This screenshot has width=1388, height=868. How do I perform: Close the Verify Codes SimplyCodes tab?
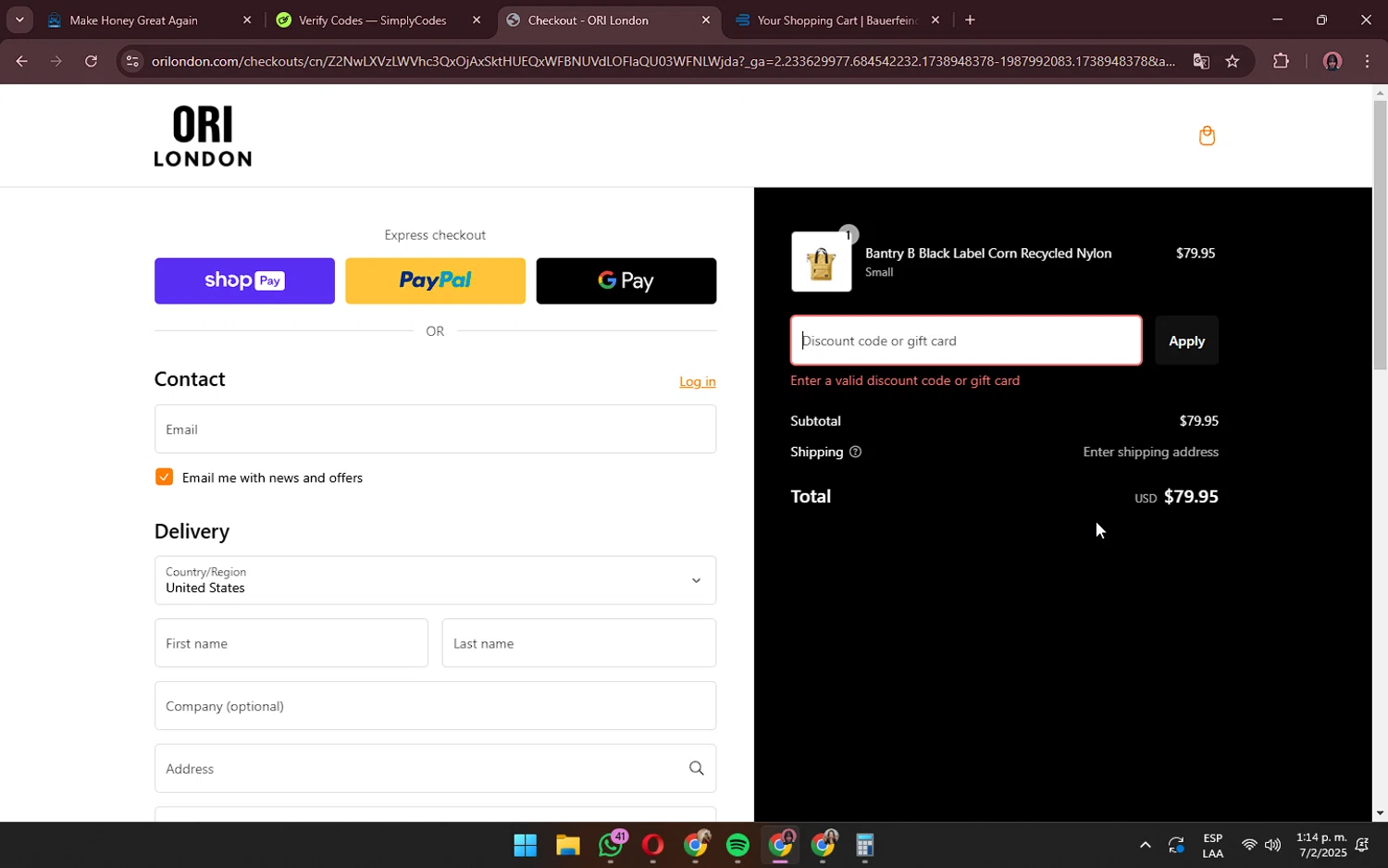(477, 19)
